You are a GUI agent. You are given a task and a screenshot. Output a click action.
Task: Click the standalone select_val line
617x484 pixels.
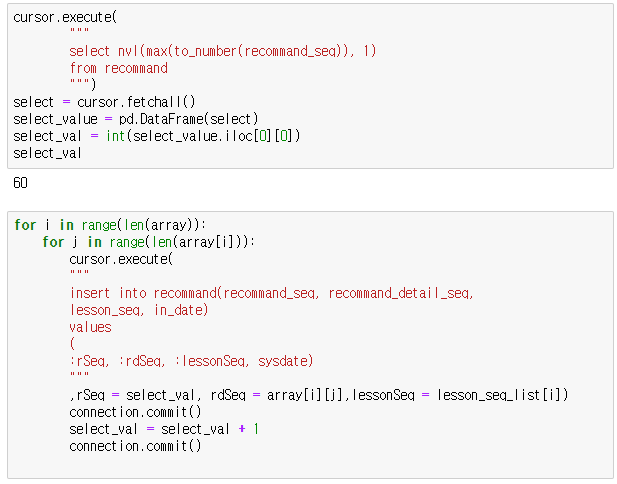[x=47, y=153]
